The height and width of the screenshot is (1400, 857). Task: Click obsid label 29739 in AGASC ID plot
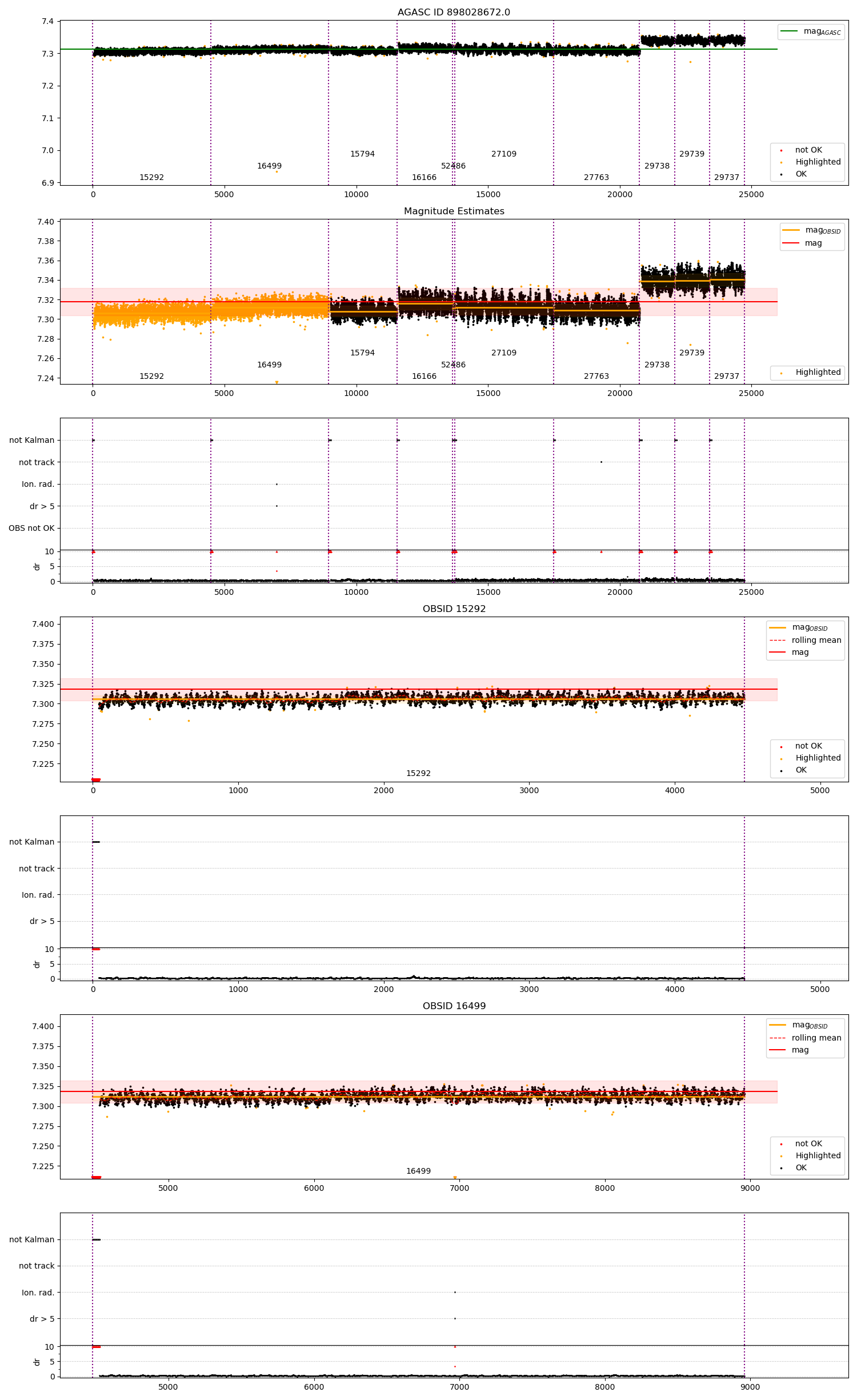tap(692, 154)
